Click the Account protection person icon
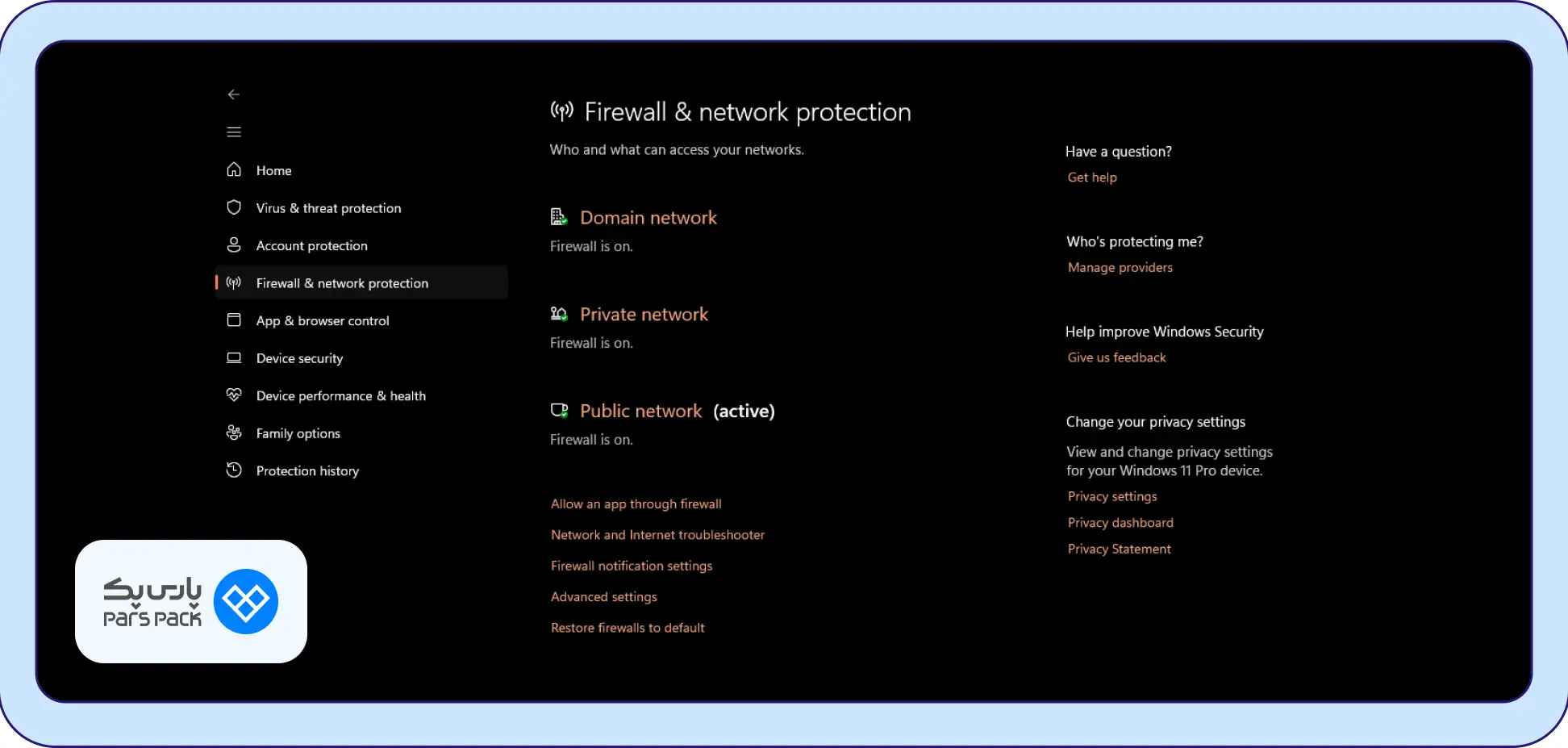Viewport: 1568px width, 748px height. click(234, 244)
